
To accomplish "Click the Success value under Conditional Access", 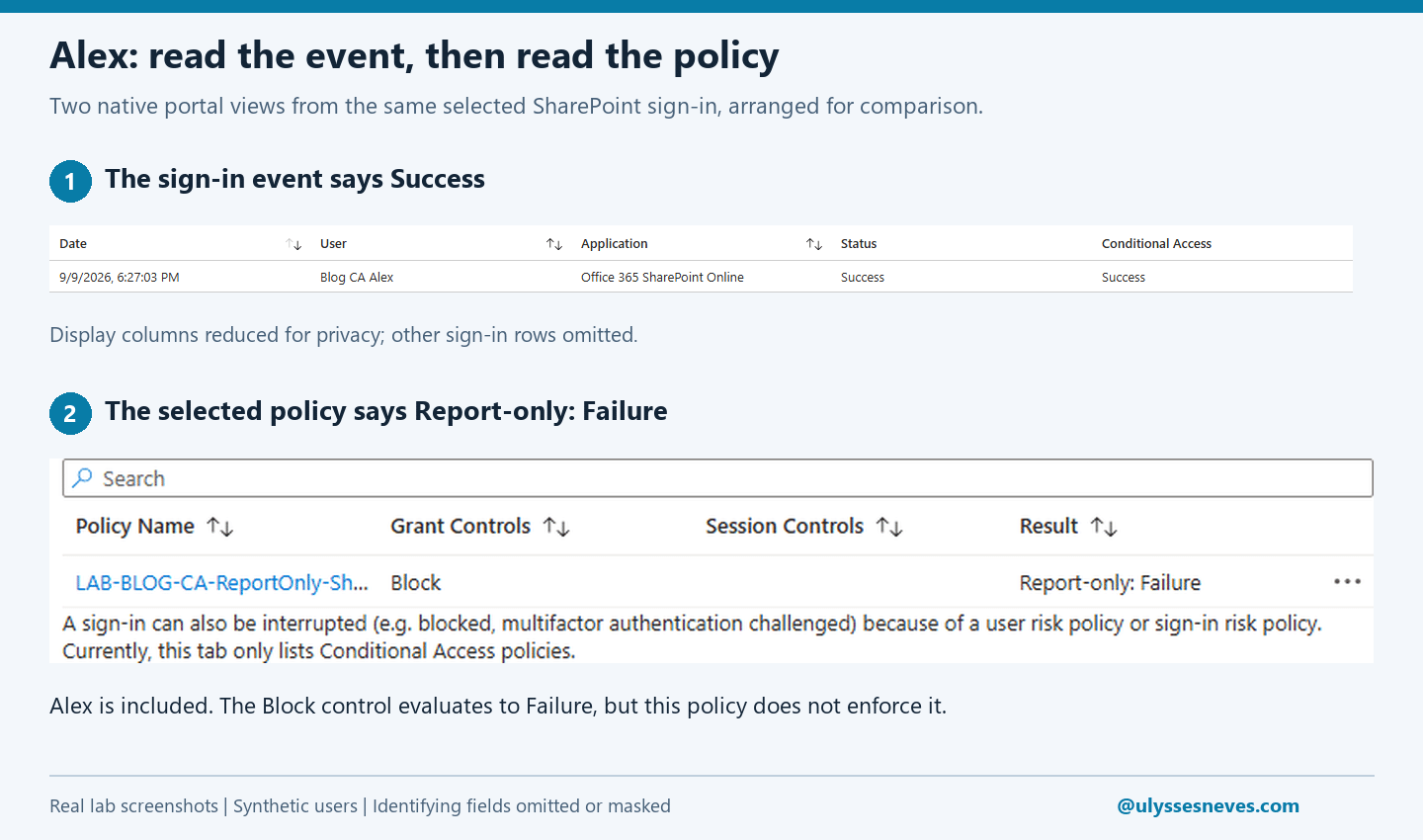I will pyautogui.click(x=1124, y=278).
